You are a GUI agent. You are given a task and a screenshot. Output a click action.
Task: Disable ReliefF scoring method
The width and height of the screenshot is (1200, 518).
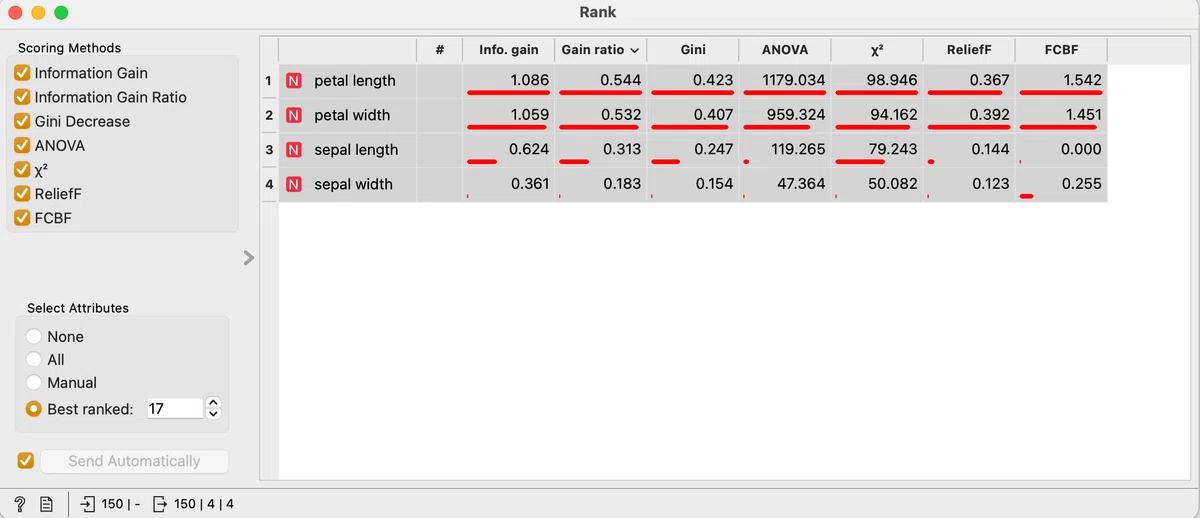point(22,194)
